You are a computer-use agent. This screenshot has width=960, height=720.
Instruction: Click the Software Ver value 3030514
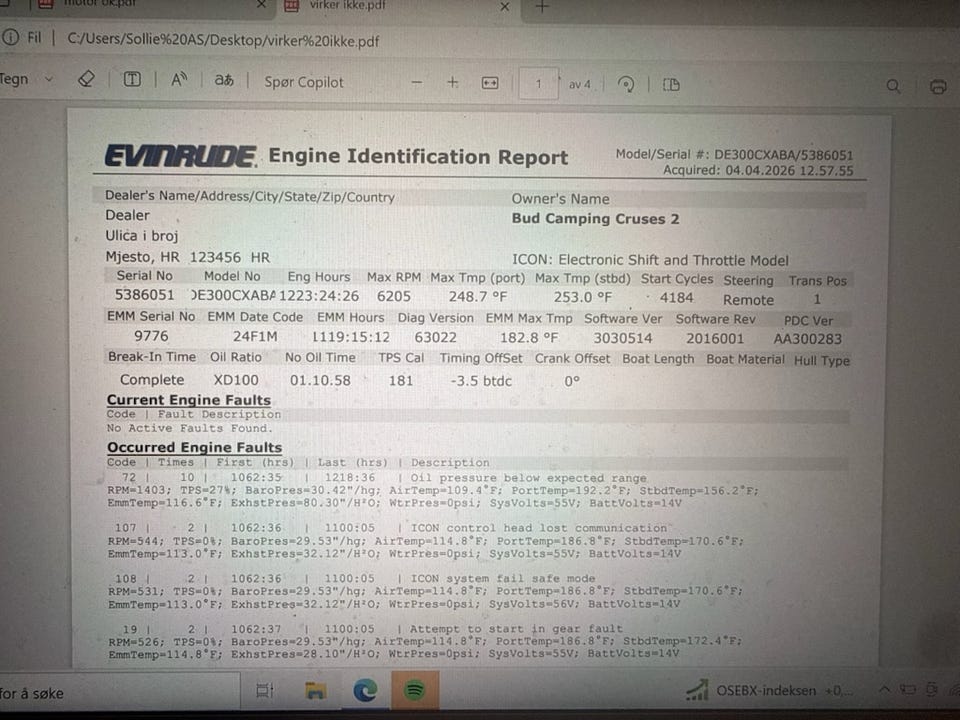(623, 338)
